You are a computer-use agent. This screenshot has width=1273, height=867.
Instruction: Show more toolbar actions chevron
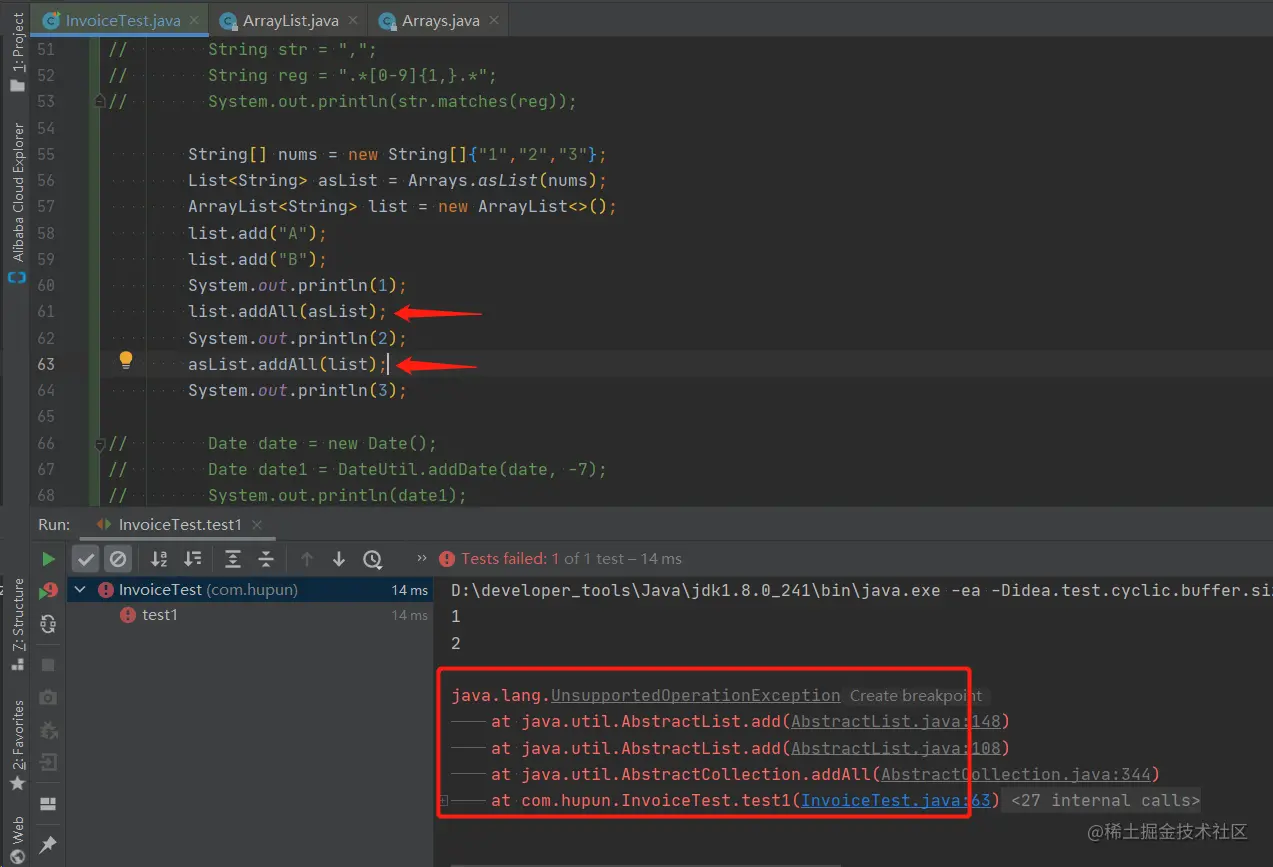(421, 558)
